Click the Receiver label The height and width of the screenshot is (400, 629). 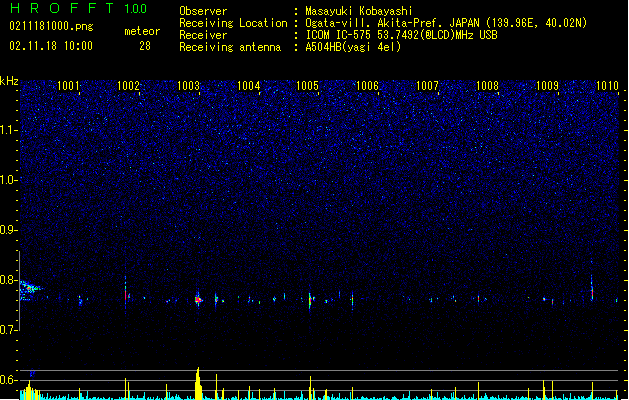click(203, 35)
